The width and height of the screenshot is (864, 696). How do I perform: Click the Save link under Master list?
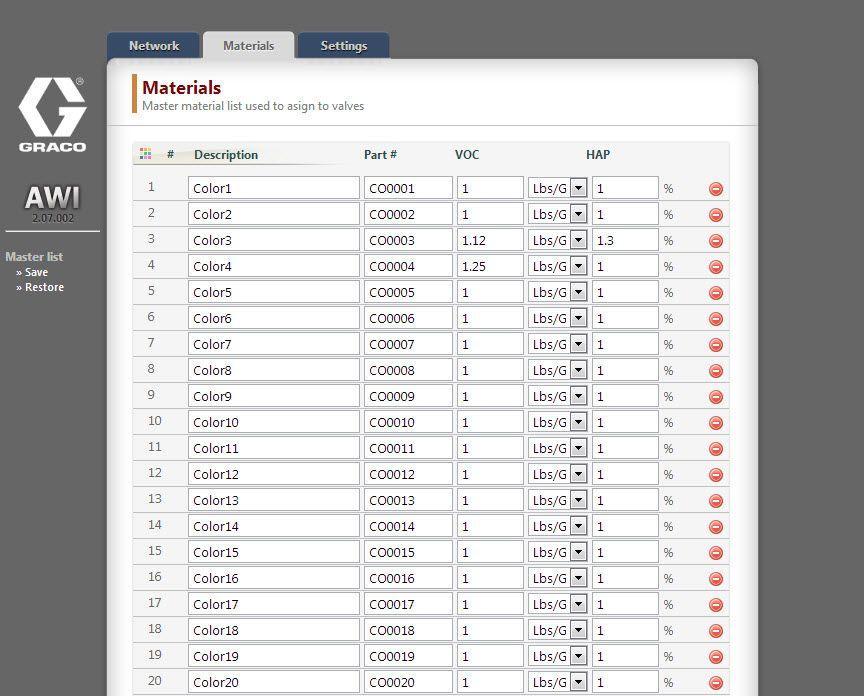pyautogui.click(x=36, y=272)
